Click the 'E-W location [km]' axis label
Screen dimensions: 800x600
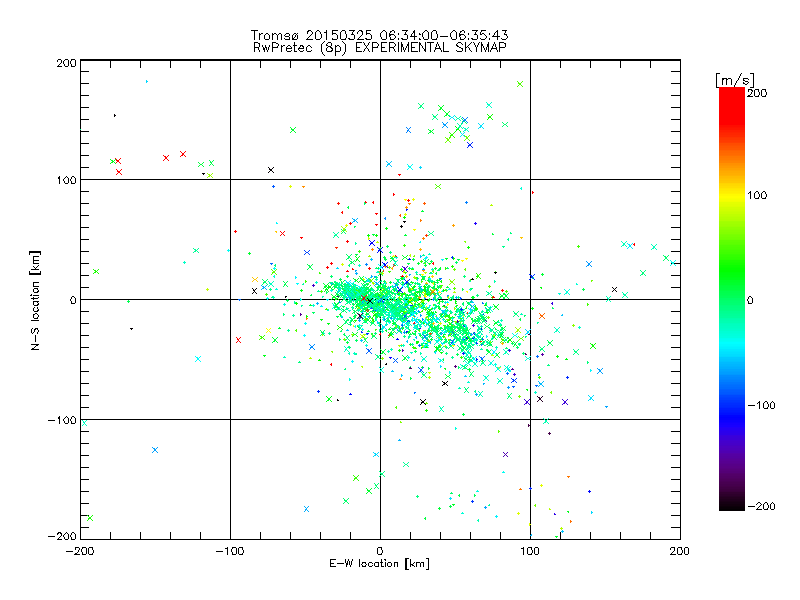[x=379, y=563]
